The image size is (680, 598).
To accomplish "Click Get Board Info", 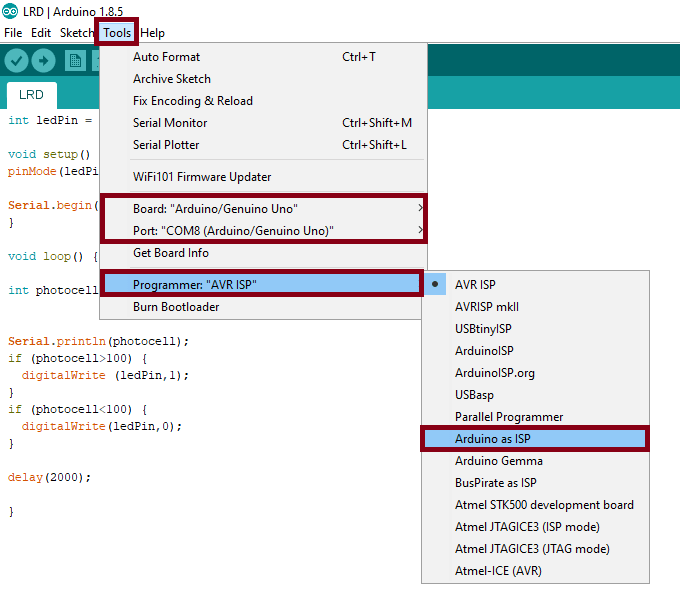I will pyautogui.click(x=263, y=253).
